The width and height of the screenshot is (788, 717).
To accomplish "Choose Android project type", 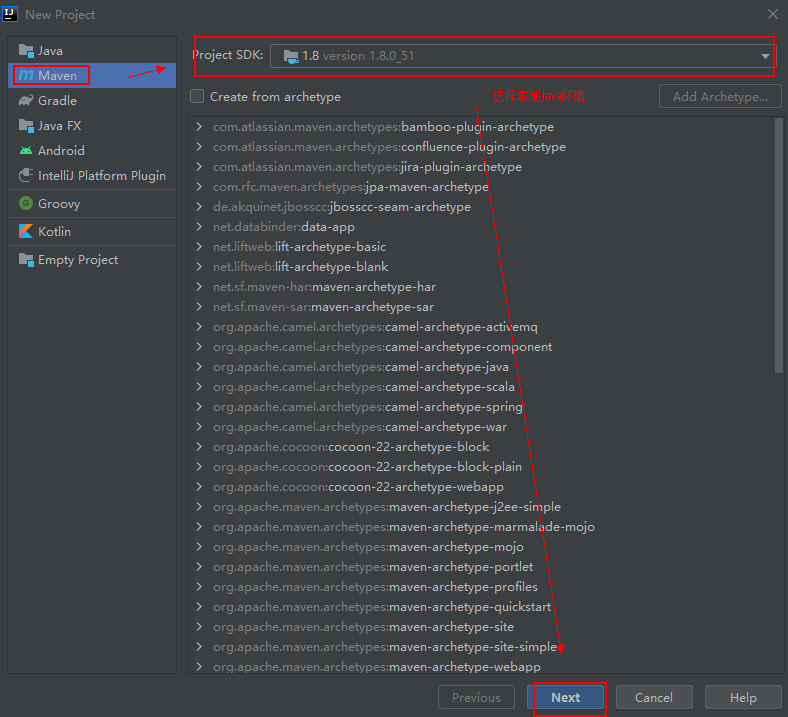I will pos(92,150).
